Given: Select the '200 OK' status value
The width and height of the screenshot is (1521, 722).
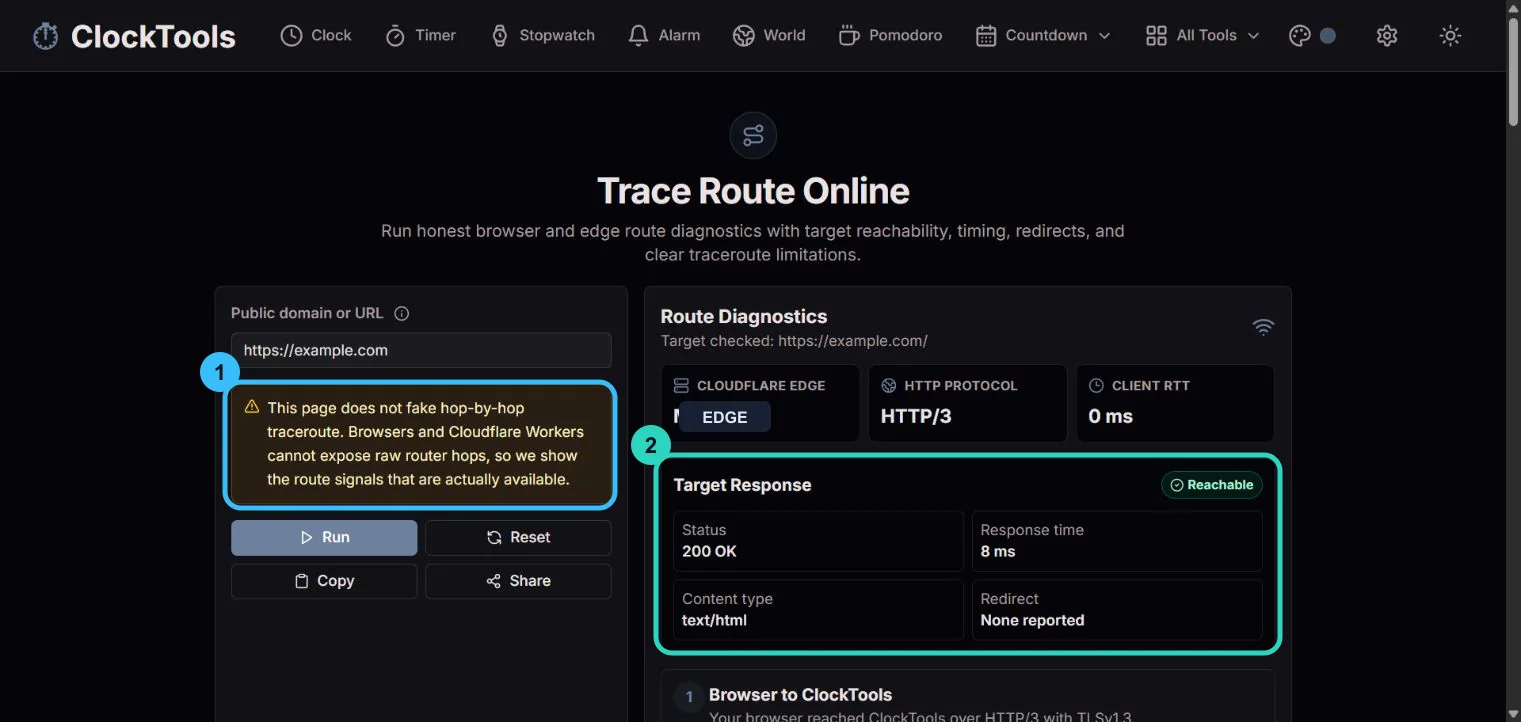Looking at the screenshot, I should click(709, 551).
